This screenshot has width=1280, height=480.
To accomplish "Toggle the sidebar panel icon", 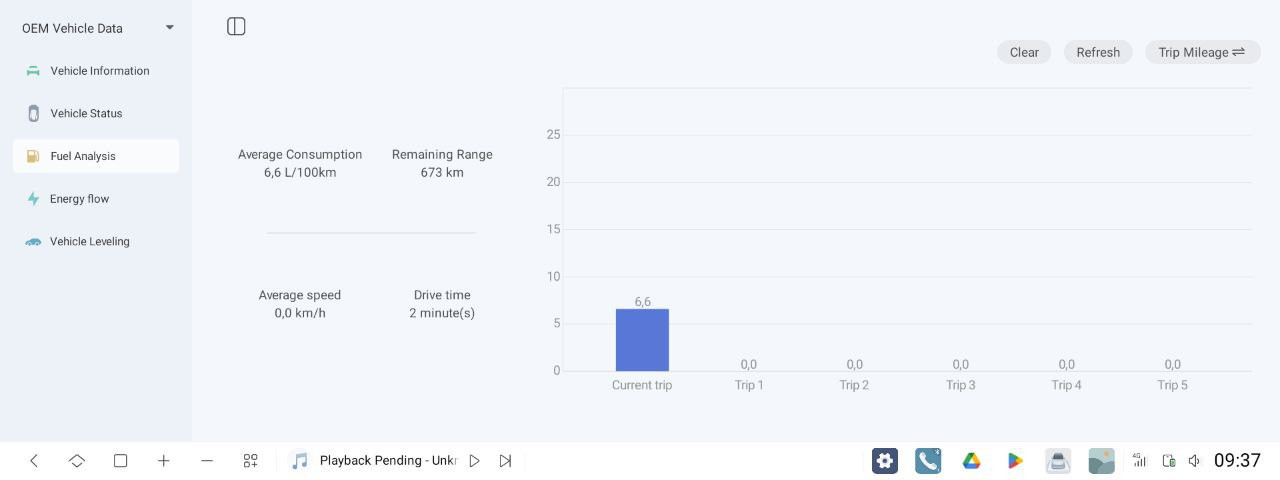I will [x=236, y=26].
